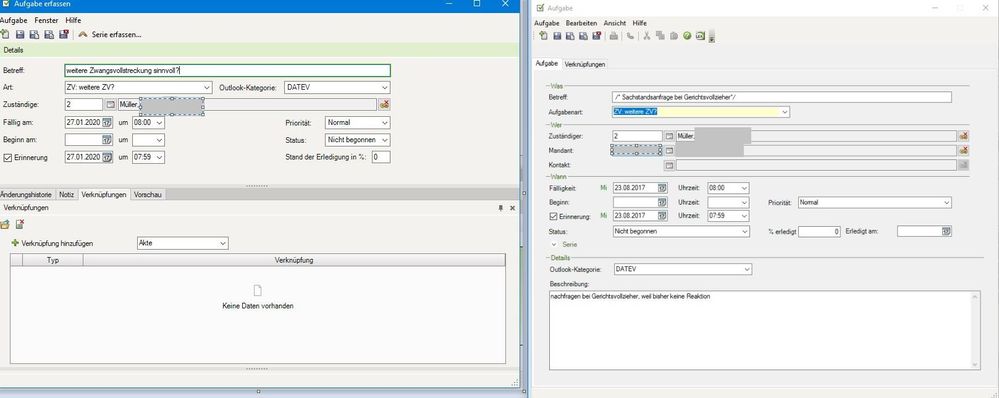Click Verknüpfung hinzufügen
999x398 pixels.
coord(56,243)
